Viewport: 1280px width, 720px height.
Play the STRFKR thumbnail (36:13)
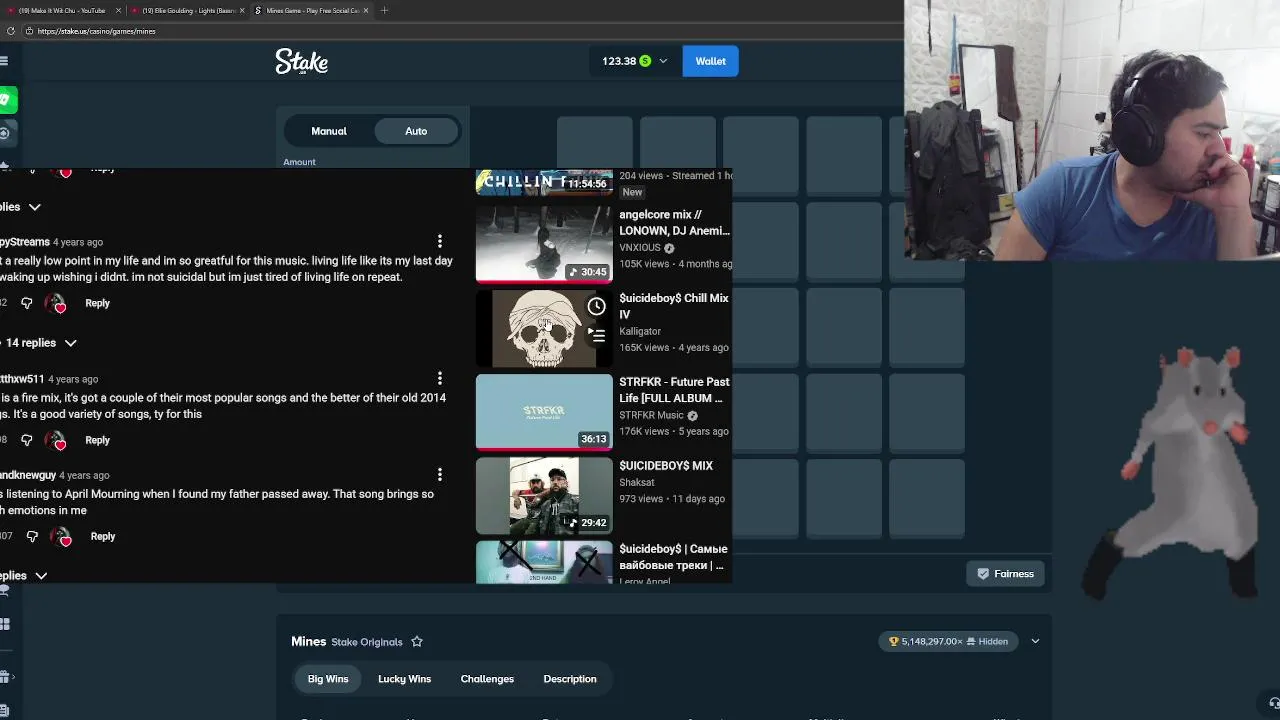click(544, 412)
